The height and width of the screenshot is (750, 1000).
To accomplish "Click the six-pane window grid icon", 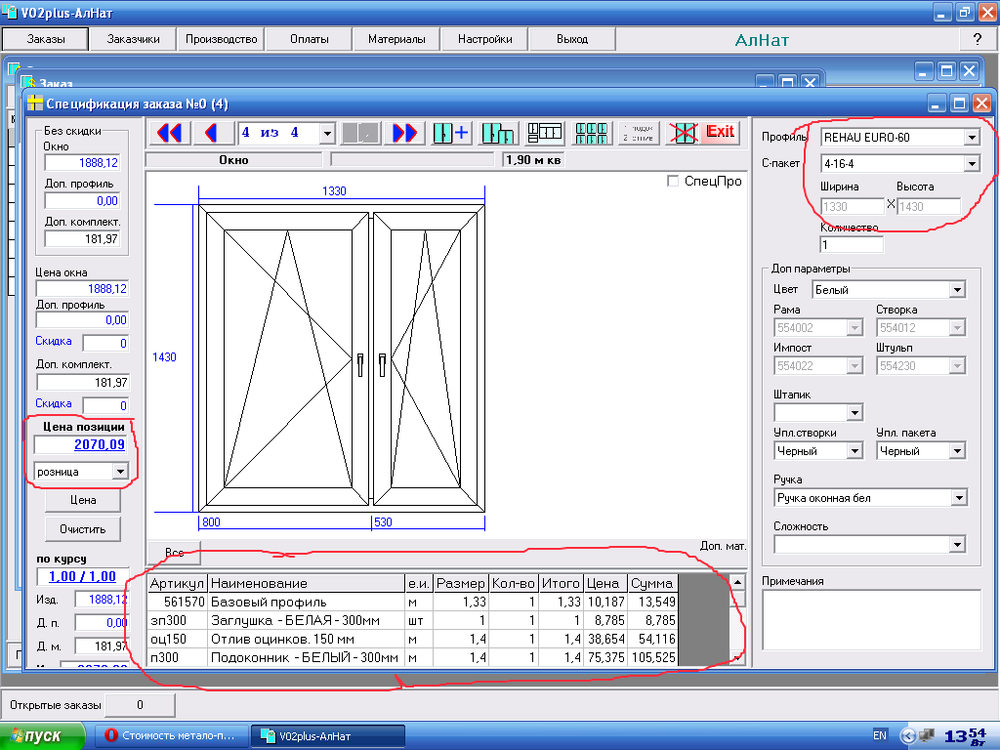I will click(x=592, y=133).
